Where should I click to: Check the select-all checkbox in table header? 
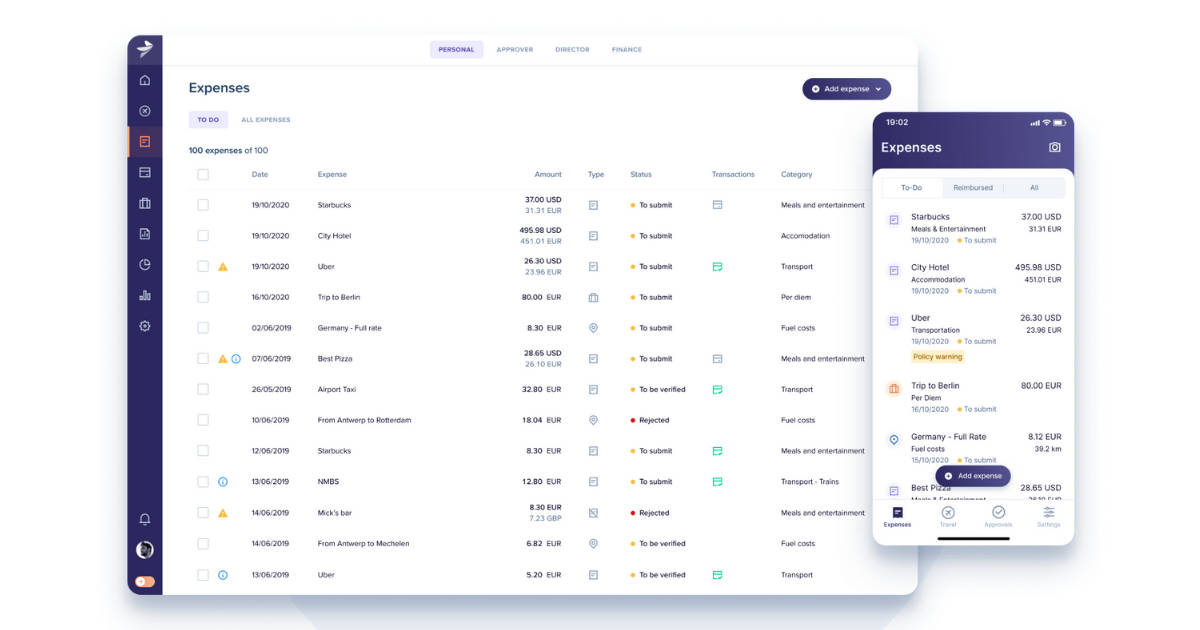tap(203, 174)
